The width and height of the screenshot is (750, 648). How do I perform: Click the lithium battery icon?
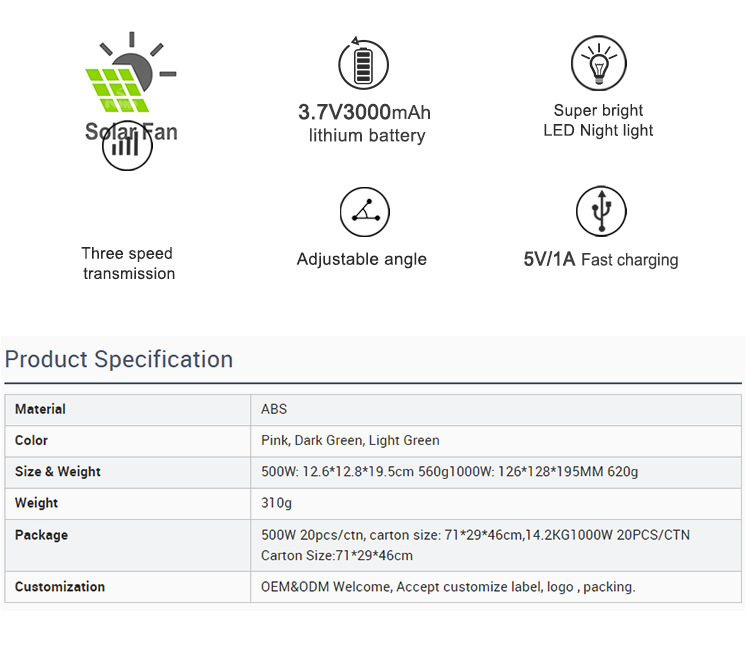pyautogui.click(x=363, y=64)
